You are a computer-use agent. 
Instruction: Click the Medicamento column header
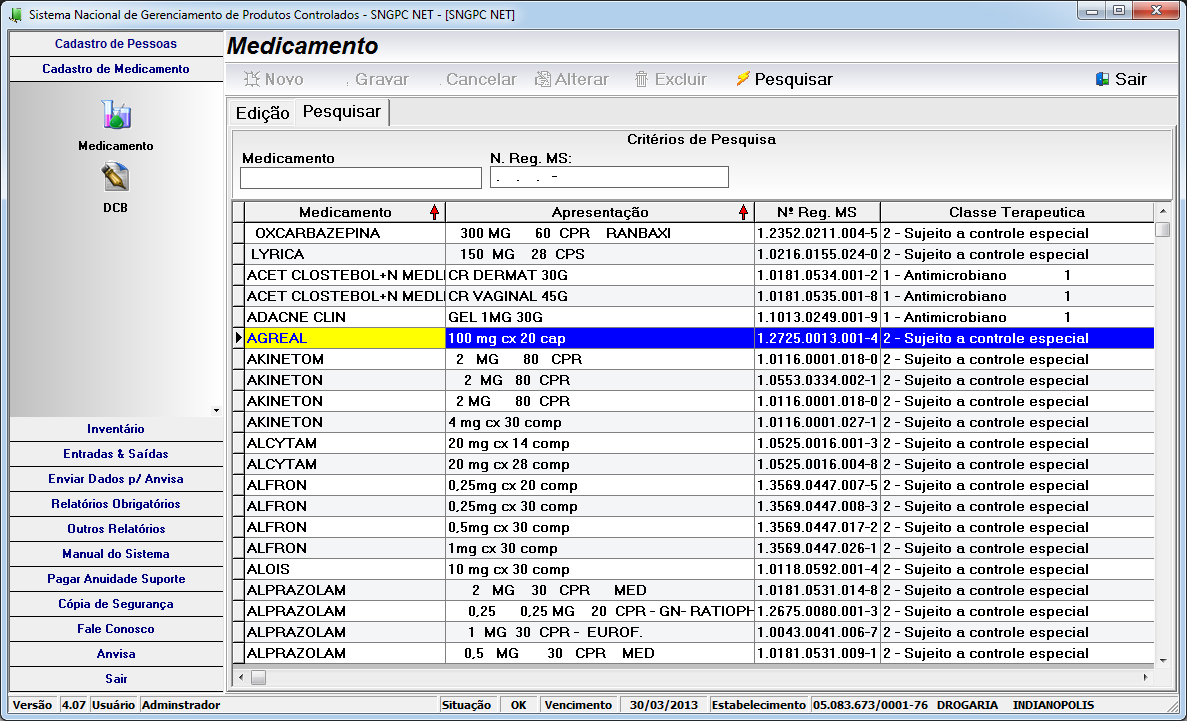(345, 212)
